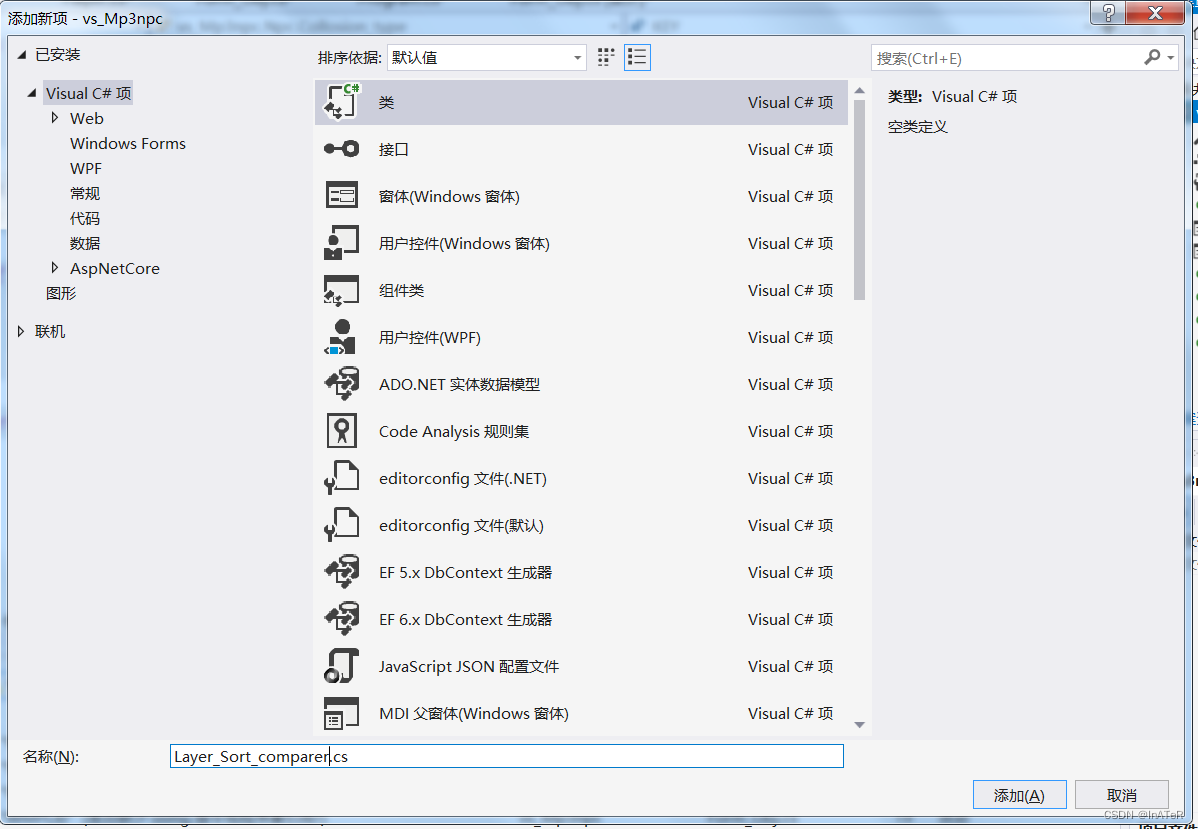1198x829 pixels.
Task: Click the 名称 filename input field
Action: click(507, 756)
